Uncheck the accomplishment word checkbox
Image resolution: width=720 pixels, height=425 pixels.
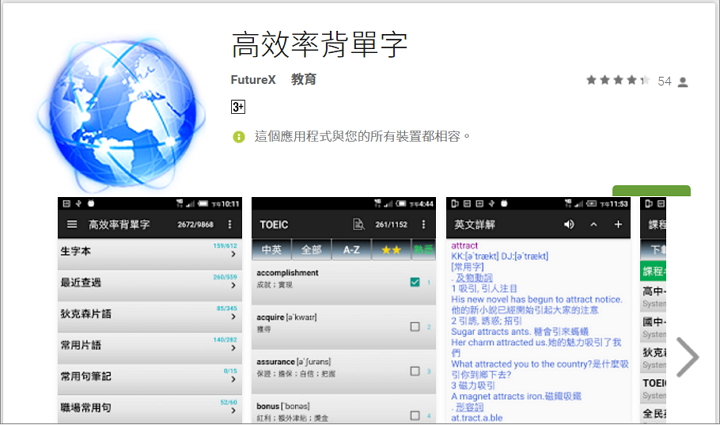click(x=415, y=283)
